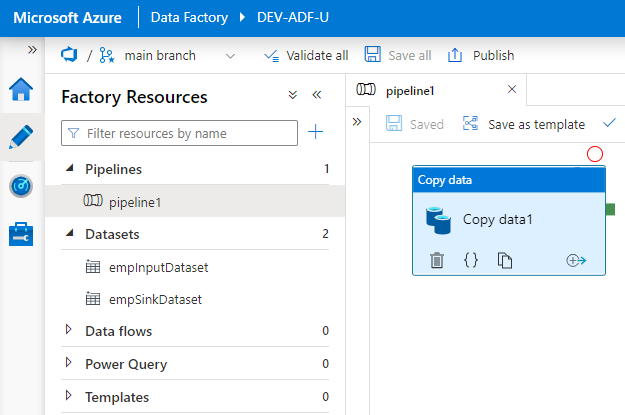Open the Manage toolbox hub
This screenshot has height=415, width=625.
tap(21, 234)
